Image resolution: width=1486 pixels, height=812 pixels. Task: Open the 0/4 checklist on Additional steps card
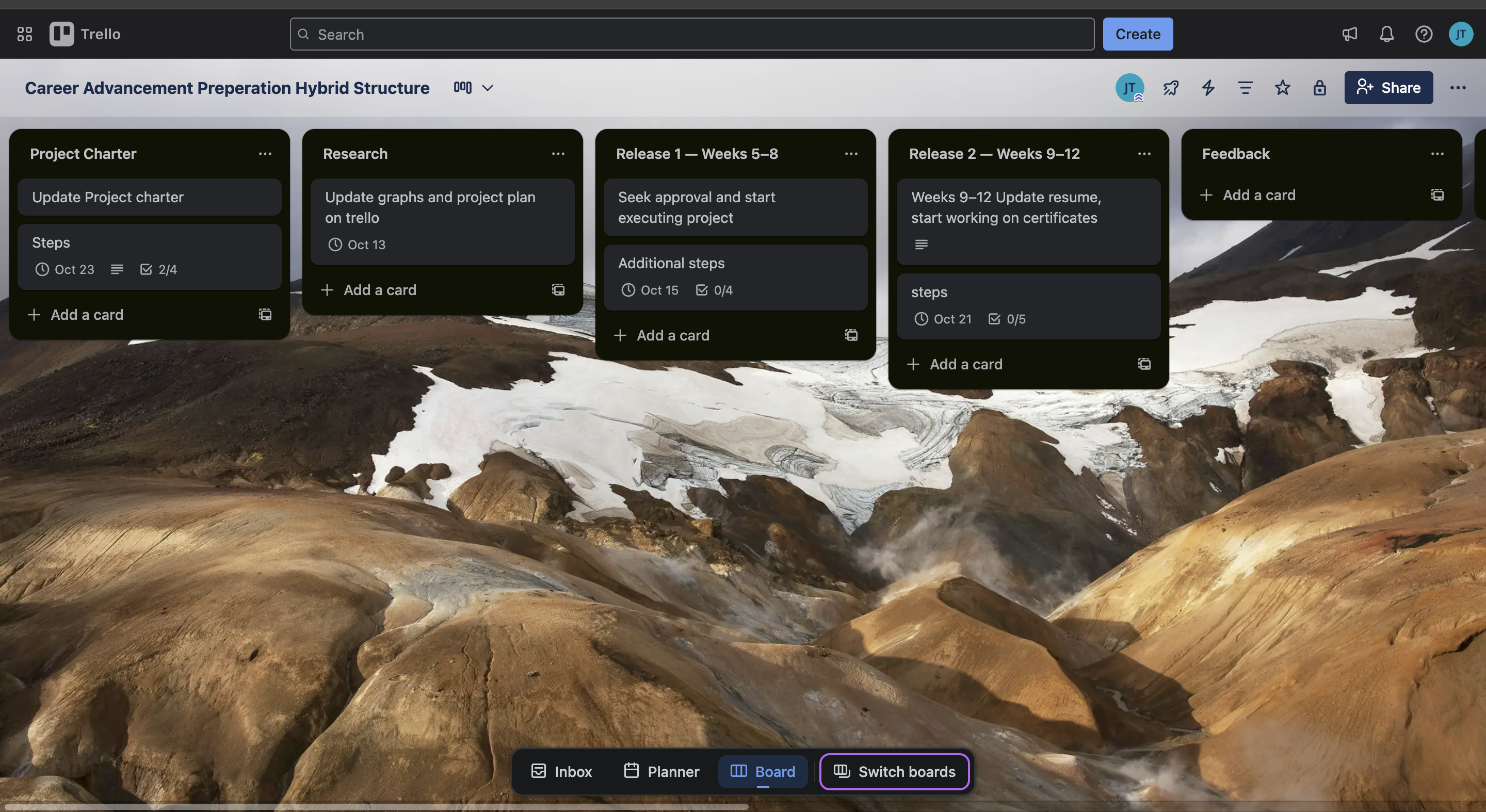click(715, 290)
